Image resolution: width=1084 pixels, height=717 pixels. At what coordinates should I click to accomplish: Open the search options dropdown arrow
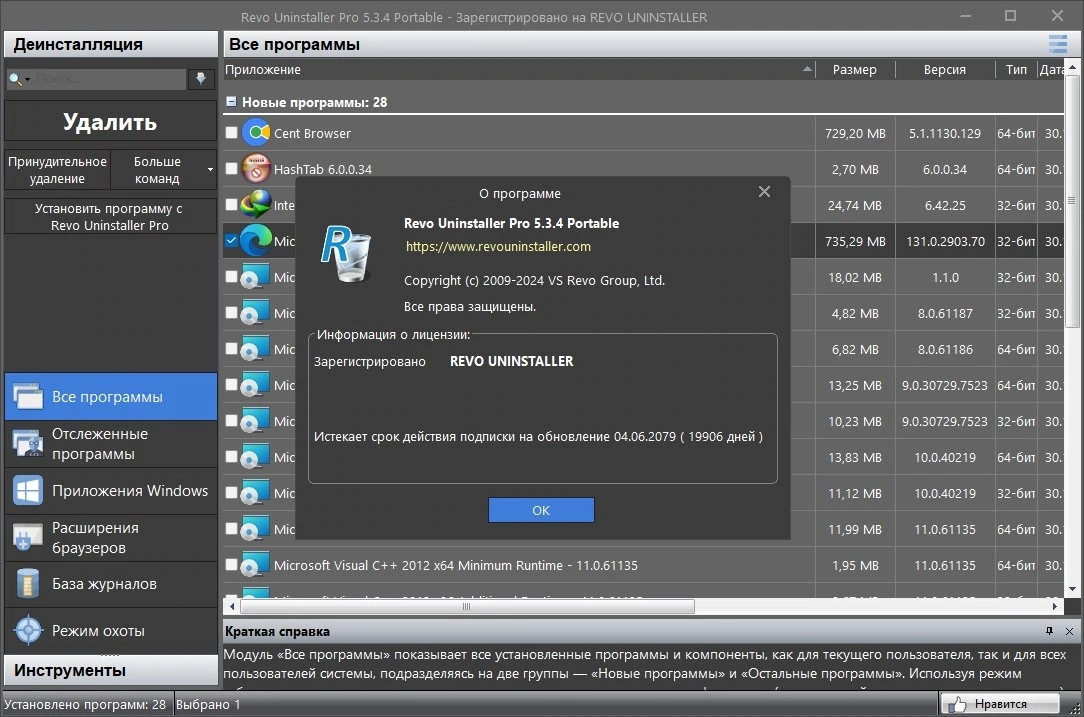point(27,80)
